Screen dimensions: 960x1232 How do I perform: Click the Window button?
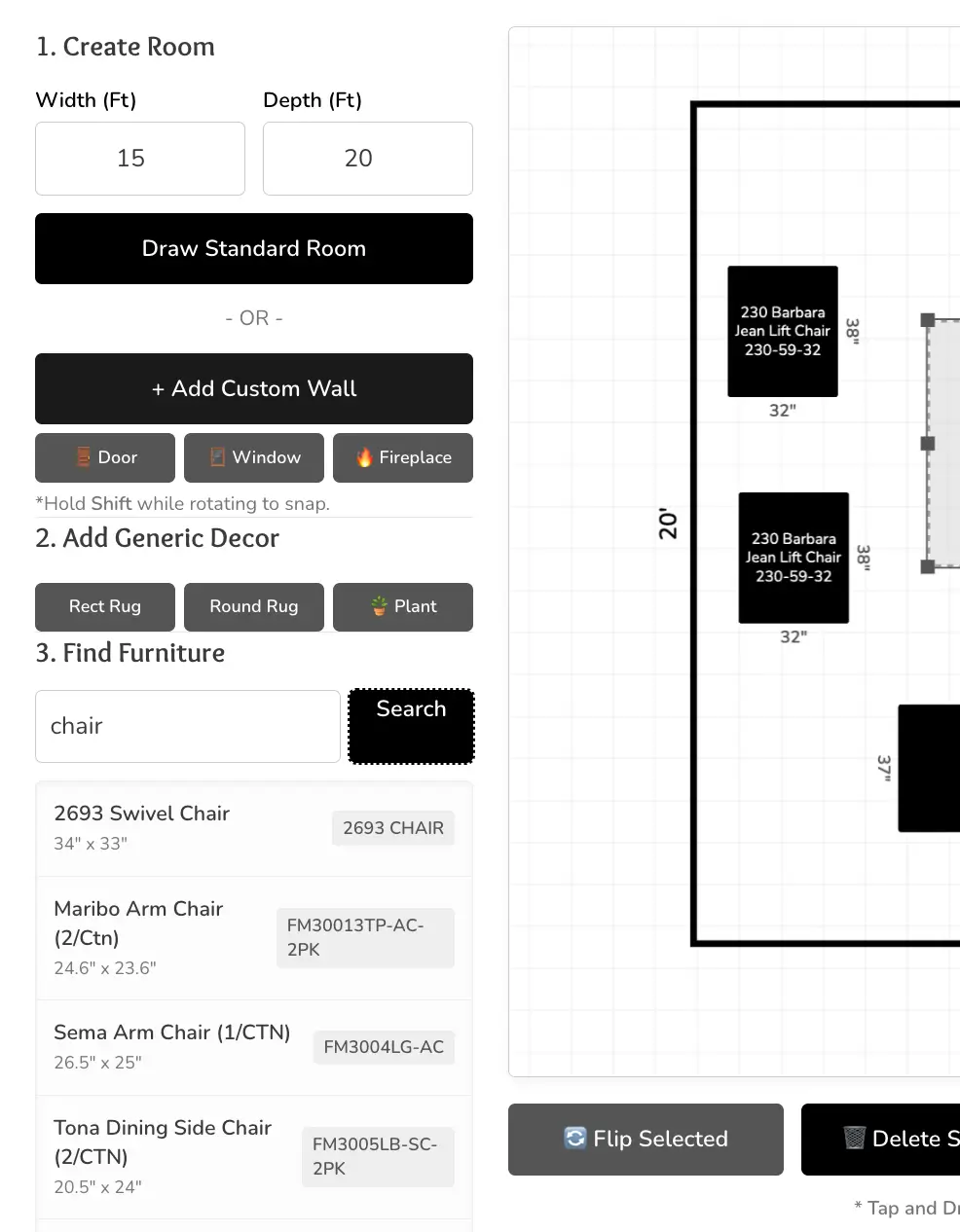click(254, 458)
